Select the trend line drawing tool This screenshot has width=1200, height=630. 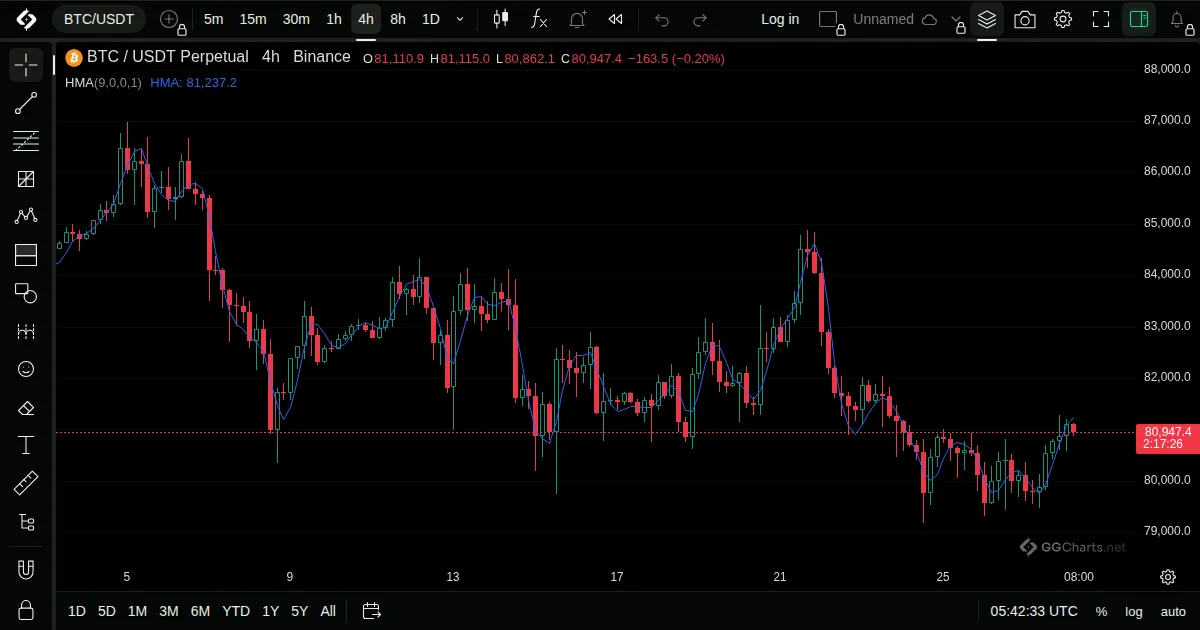tap(26, 103)
